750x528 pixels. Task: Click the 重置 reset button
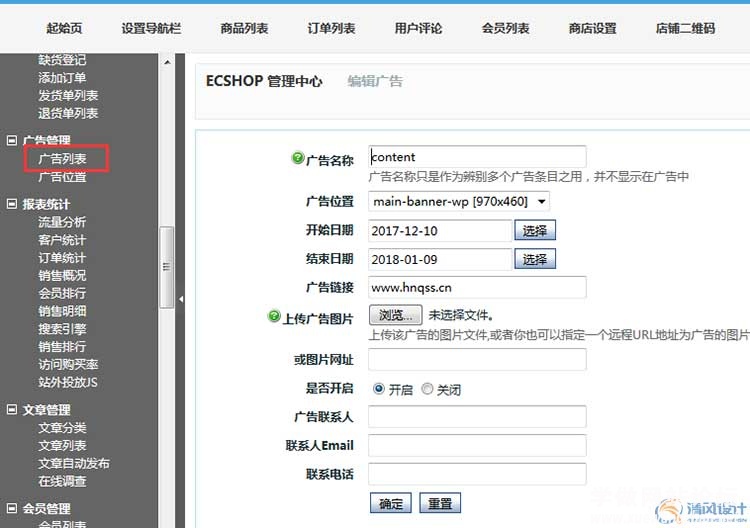click(439, 504)
